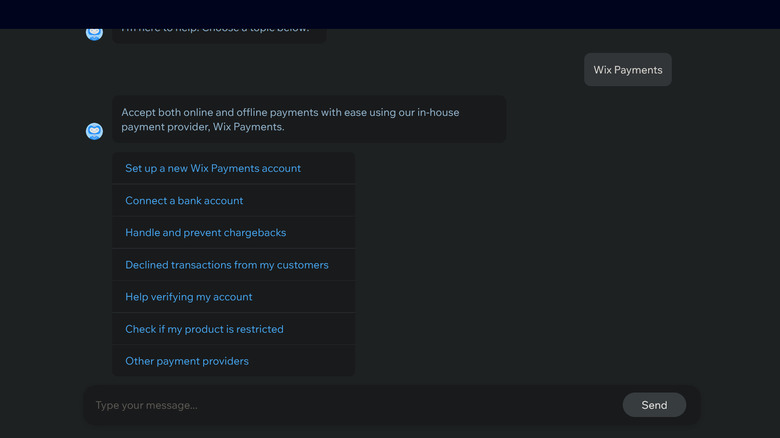The width and height of the screenshot is (780, 438).
Task: Choose the 'Connect a bank account' option
Action: coord(234,201)
